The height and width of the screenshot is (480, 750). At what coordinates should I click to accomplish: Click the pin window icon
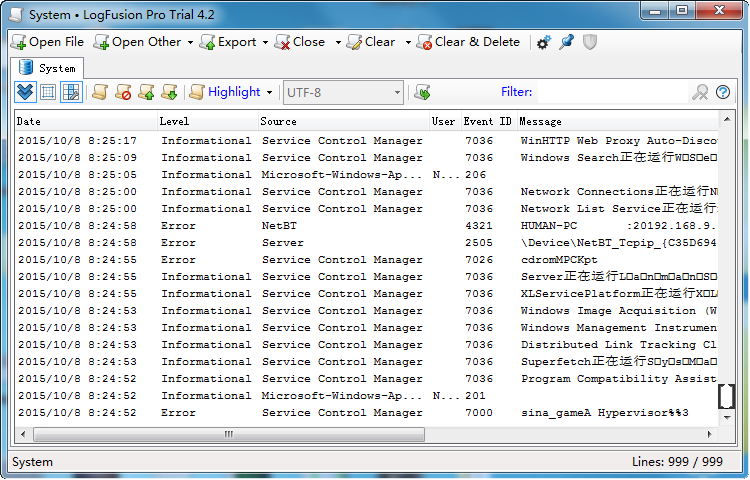(x=566, y=42)
